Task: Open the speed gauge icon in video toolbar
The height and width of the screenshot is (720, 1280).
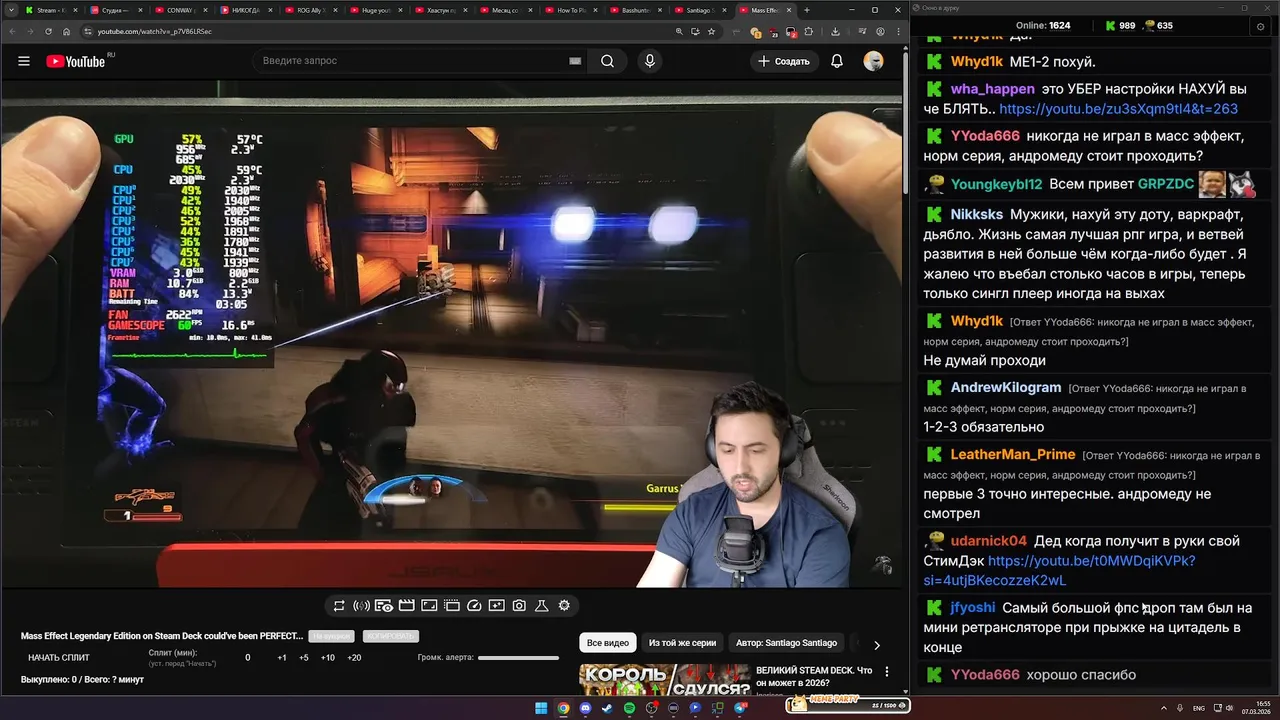Action: click(x=474, y=606)
